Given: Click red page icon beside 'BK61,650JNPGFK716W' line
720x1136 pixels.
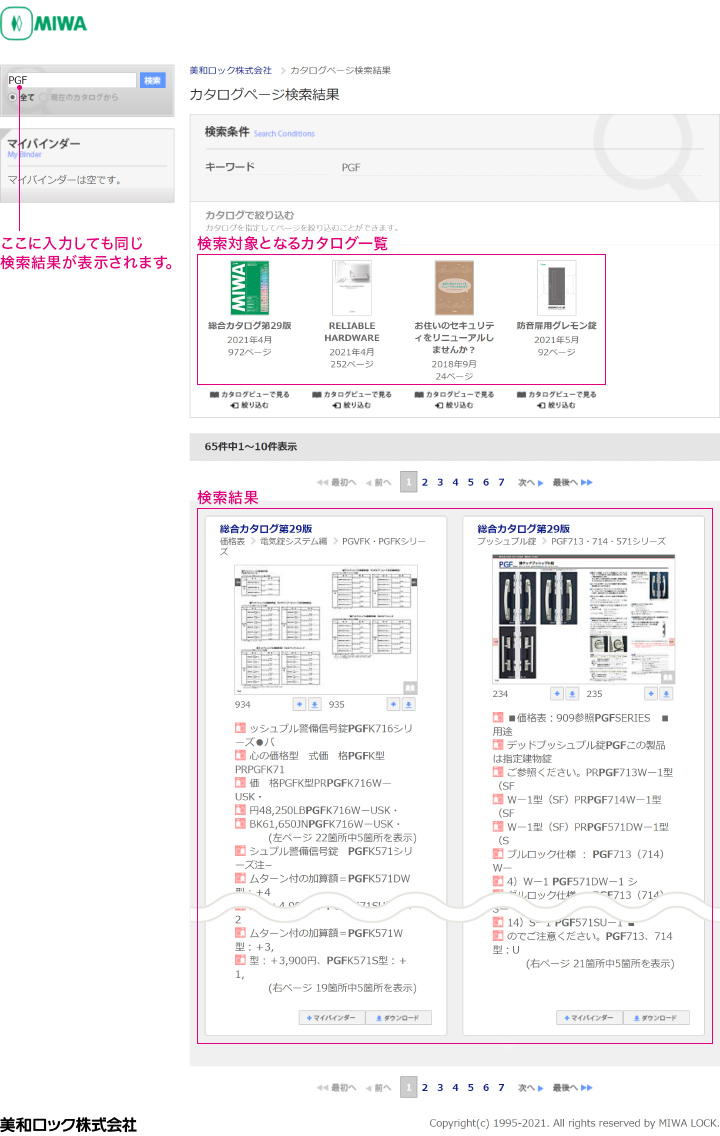Looking at the screenshot, I should tap(240, 824).
